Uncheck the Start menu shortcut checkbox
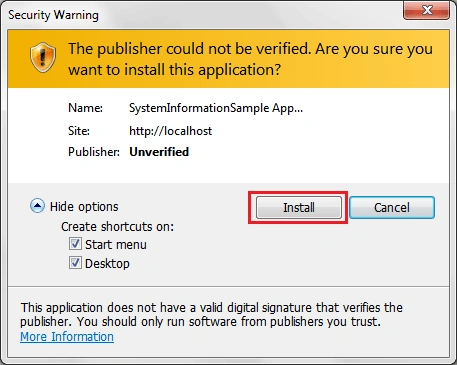Image resolution: width=457 pixels, height=365 pixels. (75, 244)
